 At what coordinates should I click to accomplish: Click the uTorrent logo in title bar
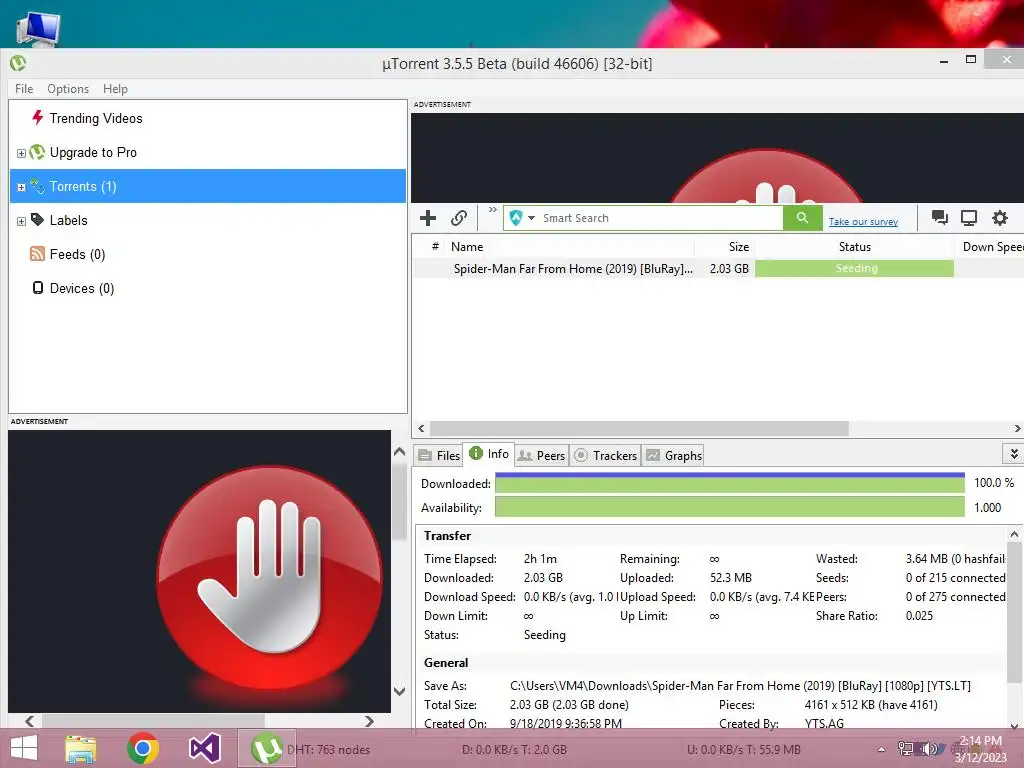[x=18, y=63]
